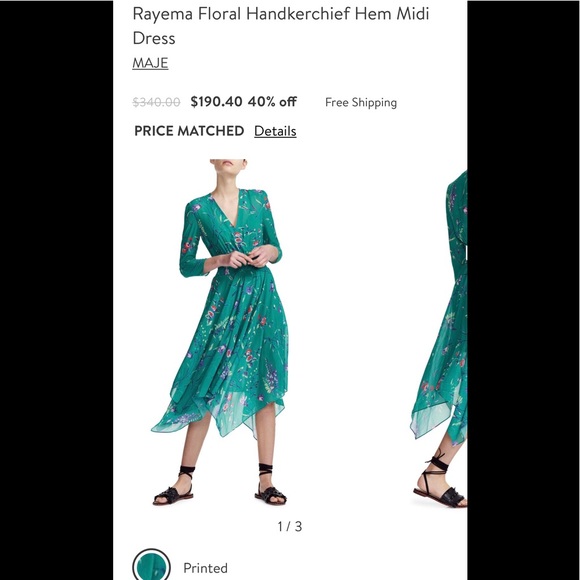Open the price match Details link

(275, 131)
